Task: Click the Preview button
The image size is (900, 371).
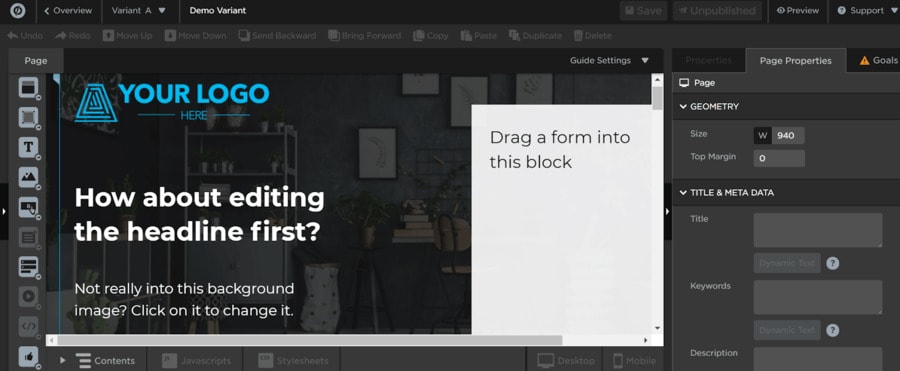Action: [798, 10]
